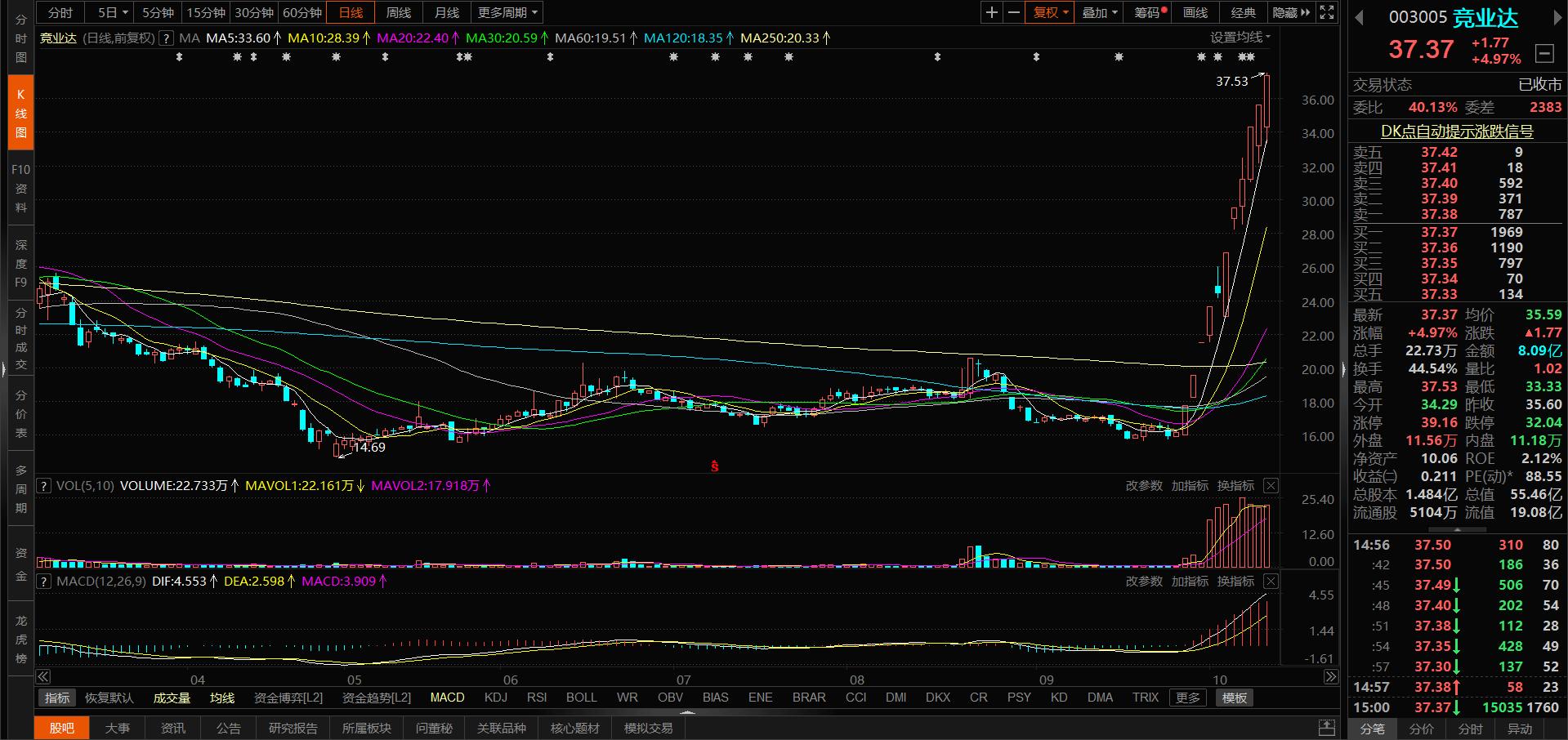Zoom out chart with minus icon
This screenshot has width=1568, height=740.
pos(1013,12)
